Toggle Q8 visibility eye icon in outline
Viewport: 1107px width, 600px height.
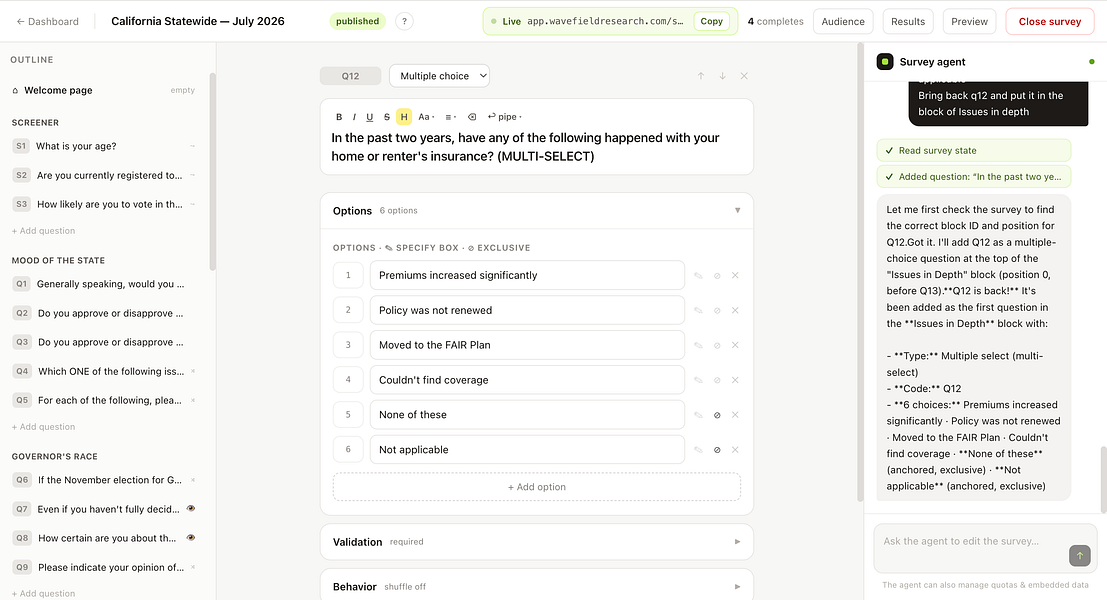tap(191, 537)
